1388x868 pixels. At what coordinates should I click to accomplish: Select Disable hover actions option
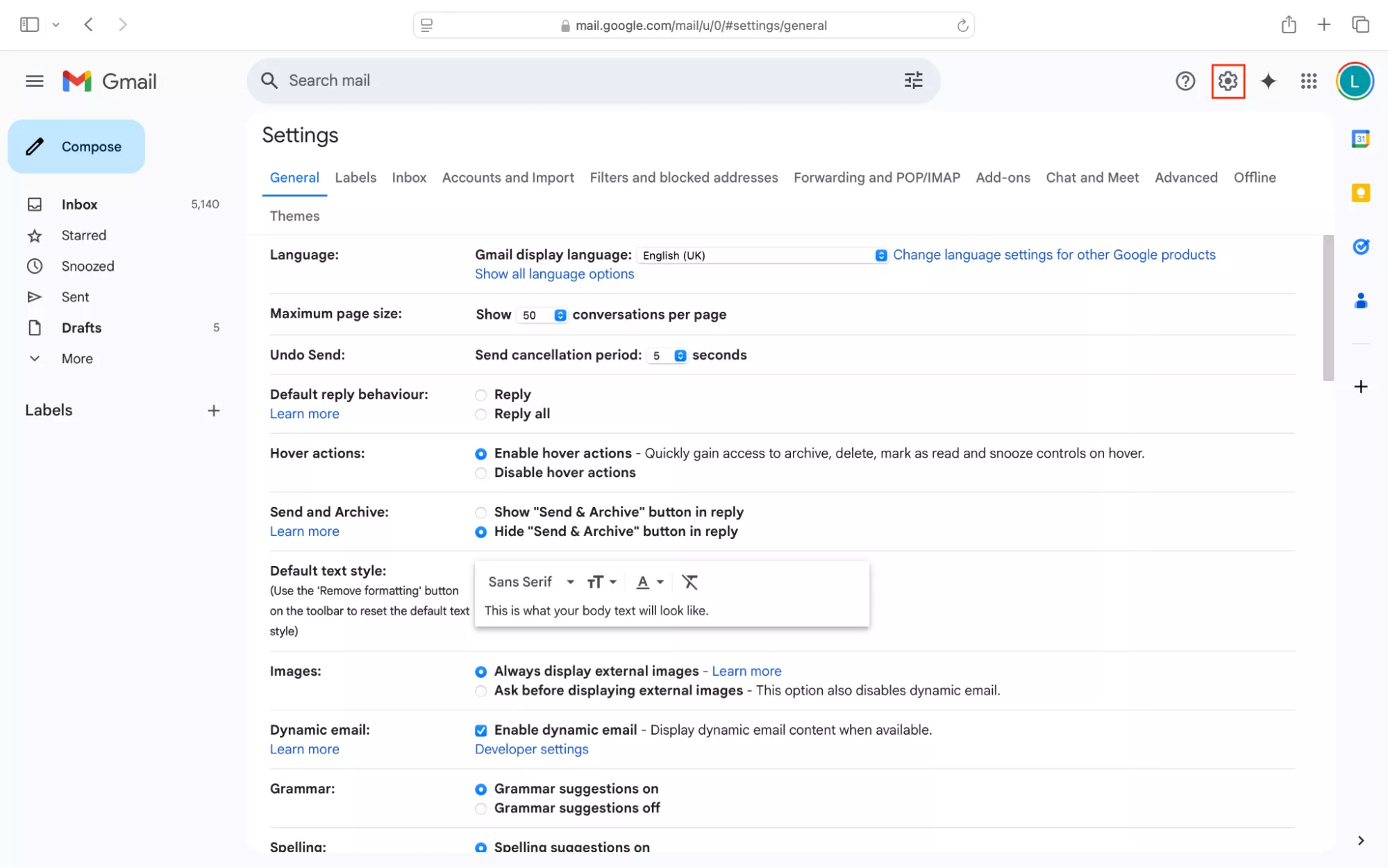click(x=480, y=474)
